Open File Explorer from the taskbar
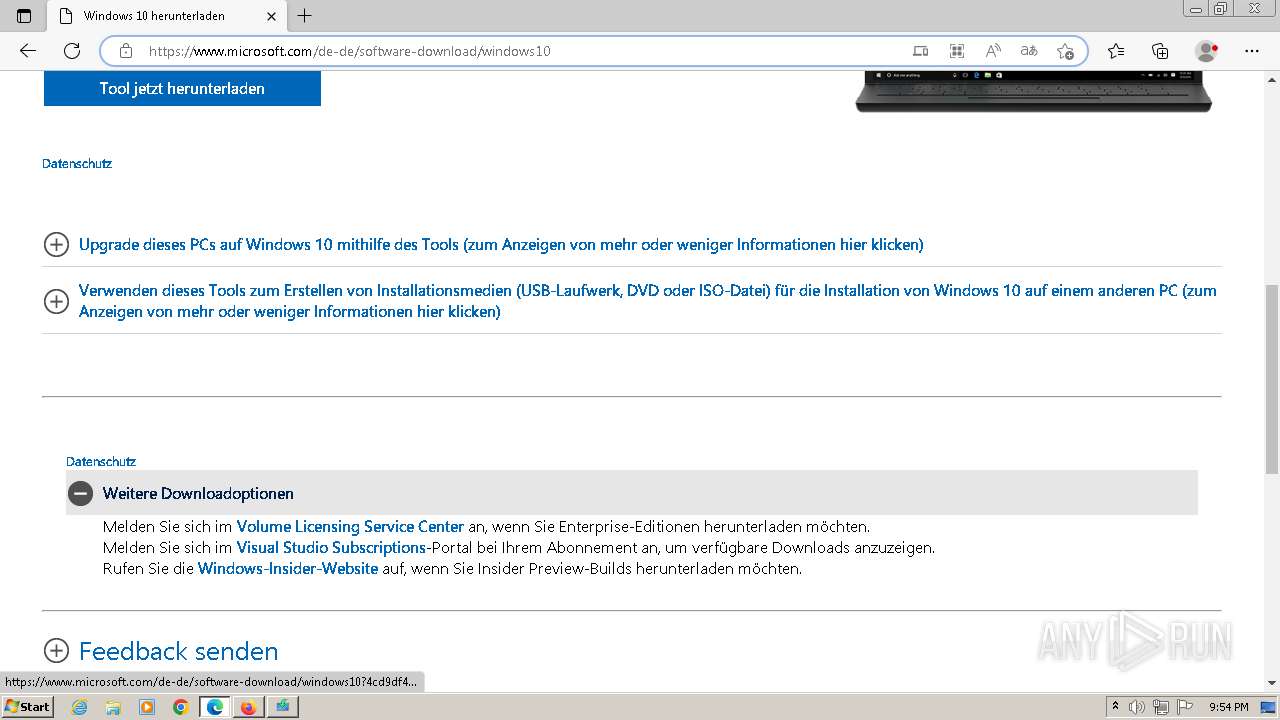Viewport: 1280px width, 720px height. pyautogui.click(x=113, y=707)
